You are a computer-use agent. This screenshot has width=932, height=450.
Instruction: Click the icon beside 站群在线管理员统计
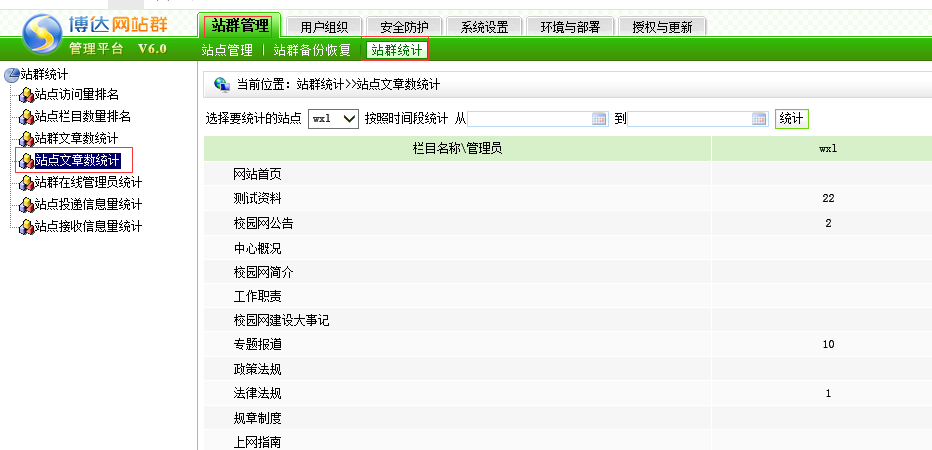click(26, 183)
